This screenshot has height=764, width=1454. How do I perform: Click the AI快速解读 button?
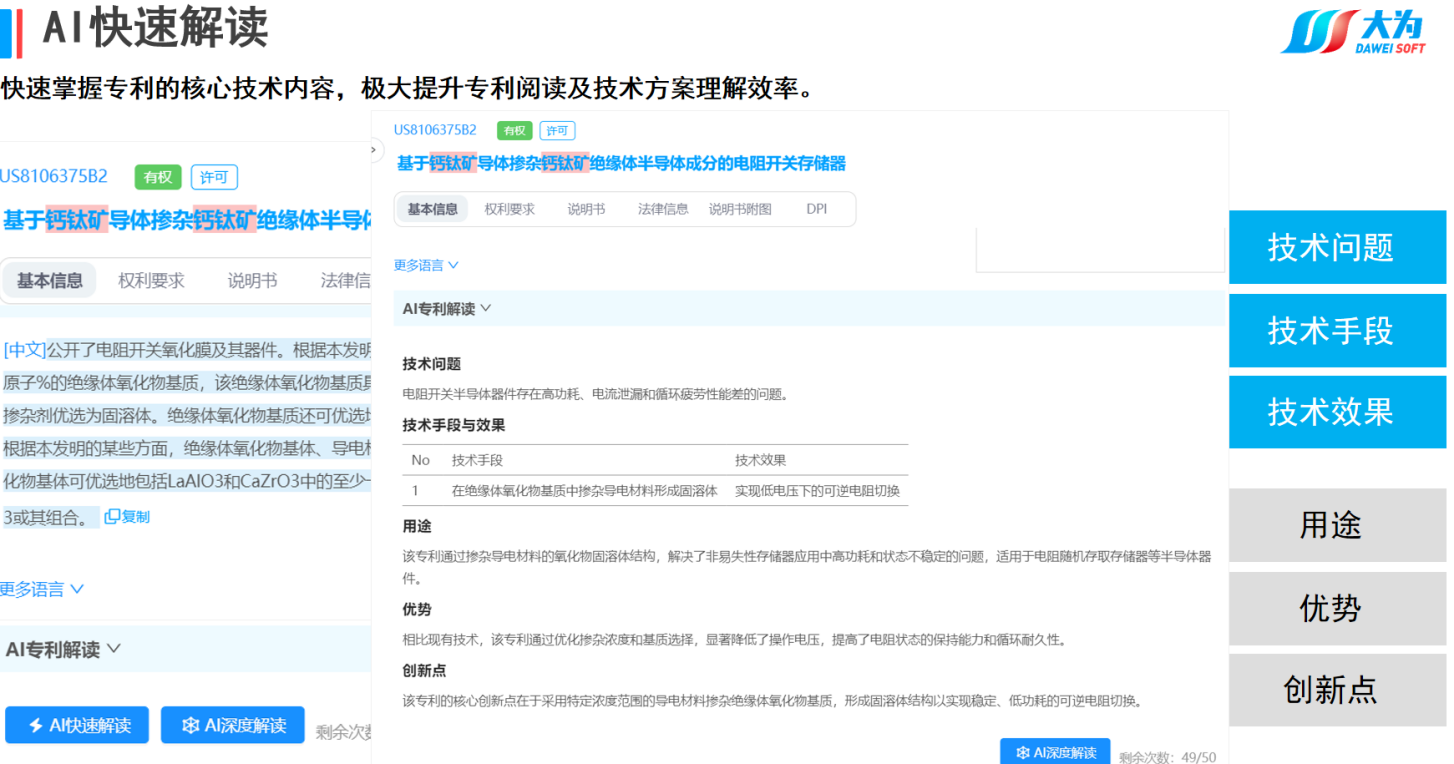(x=77, y=725)
